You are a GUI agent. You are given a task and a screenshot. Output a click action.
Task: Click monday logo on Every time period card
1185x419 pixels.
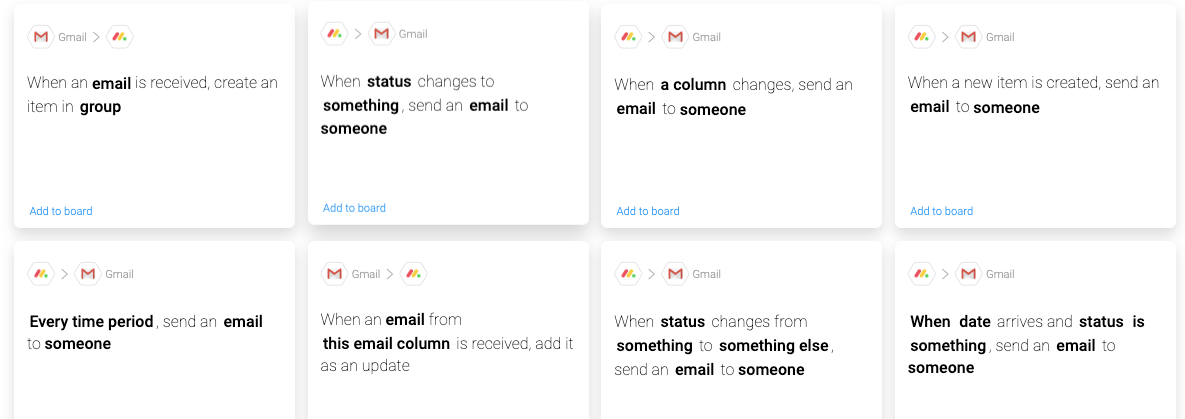41,274
